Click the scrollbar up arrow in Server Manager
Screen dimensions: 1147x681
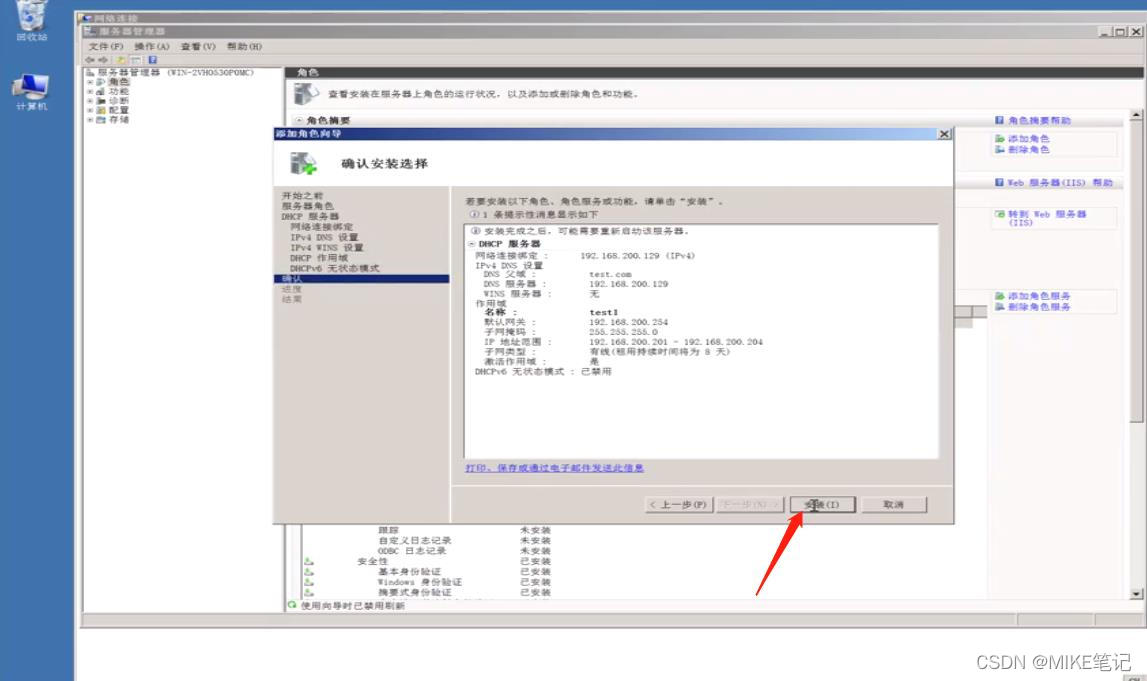pyautogui.click(x=1136, y=115)
